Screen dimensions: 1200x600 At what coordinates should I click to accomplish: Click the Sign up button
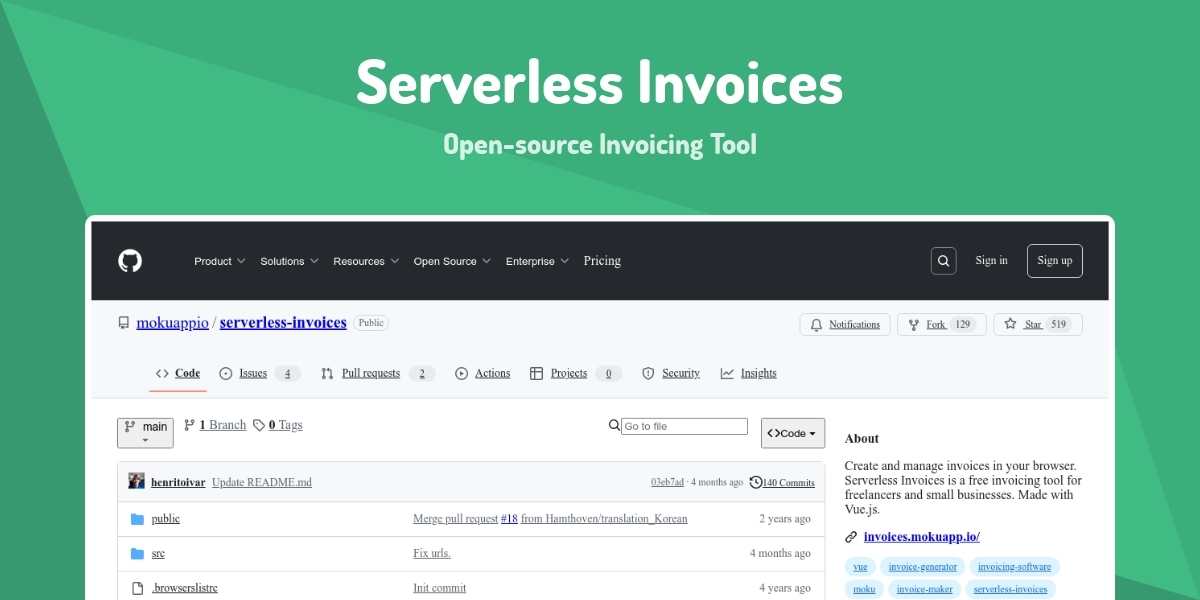[x=1054, y=260]
